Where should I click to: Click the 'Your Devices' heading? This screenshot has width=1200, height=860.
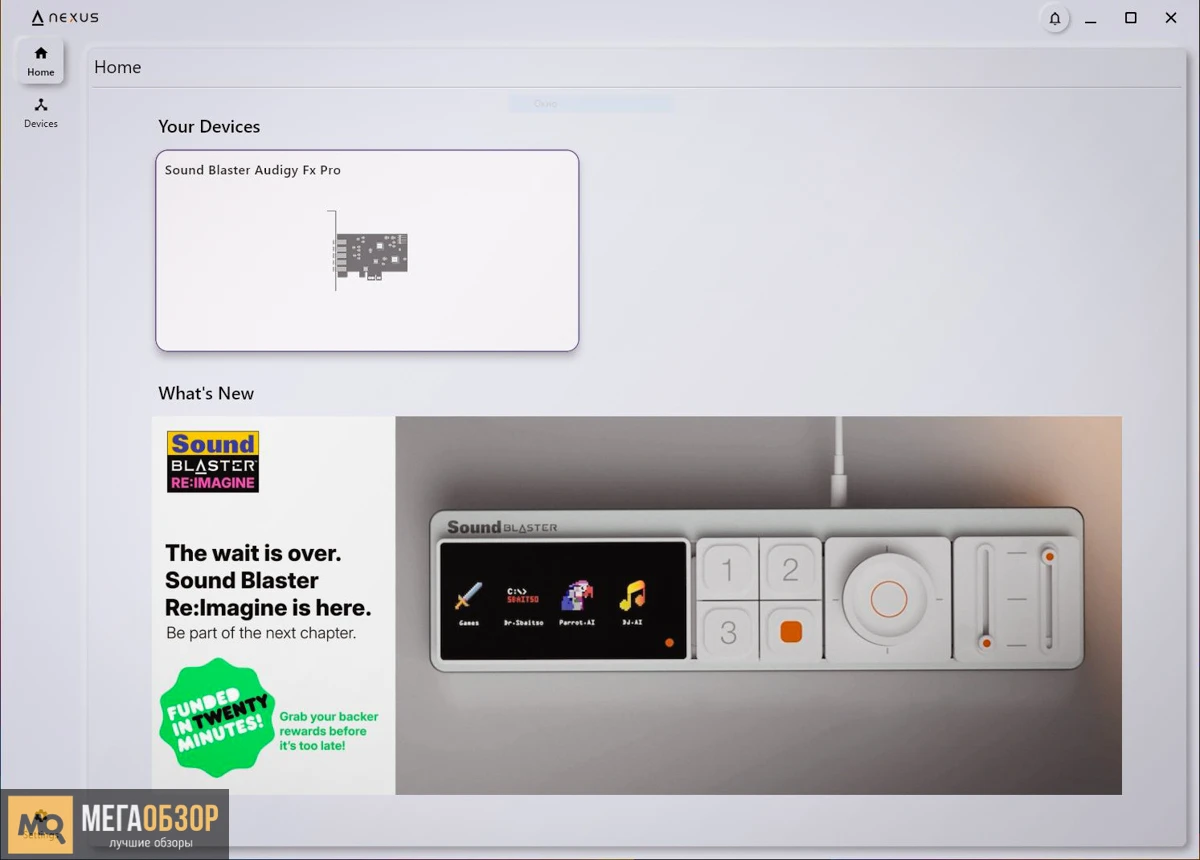[x=209, y=127]
